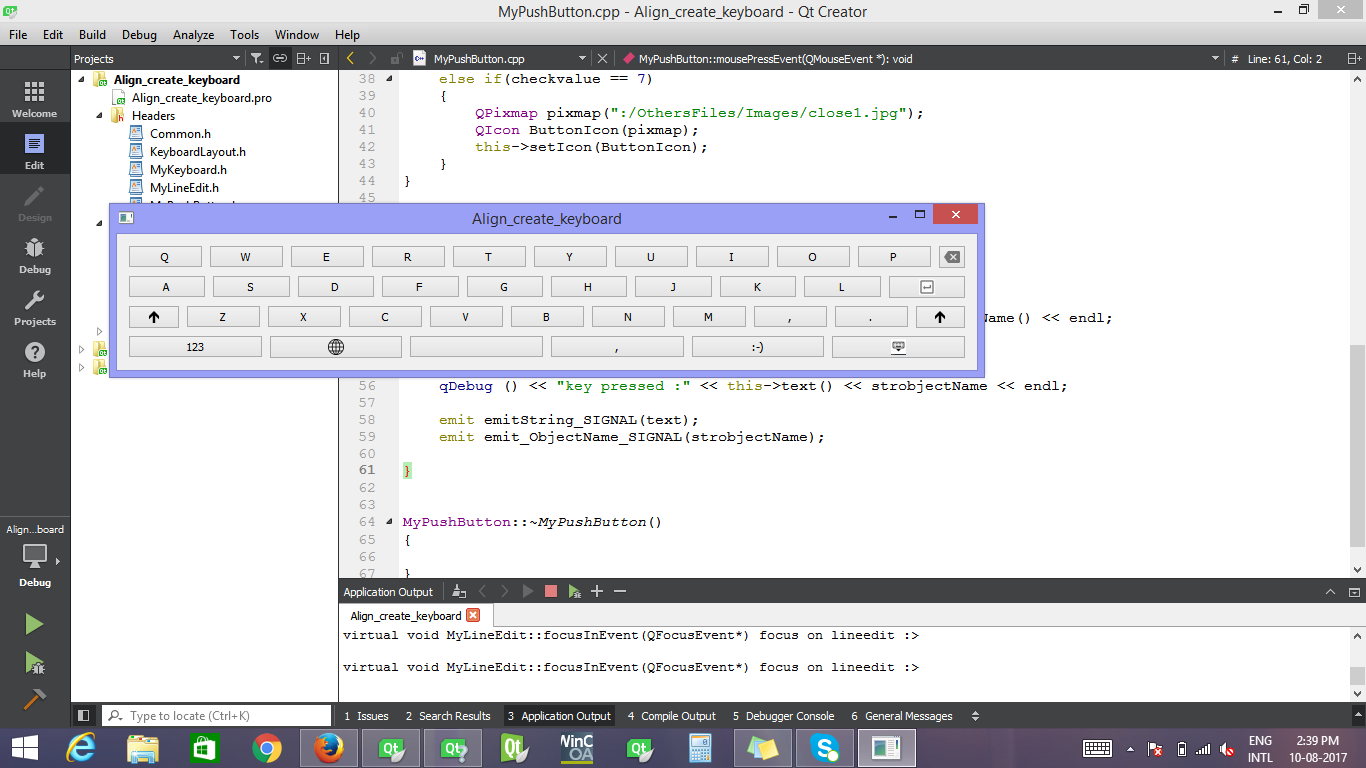
Task: Click the blank space bar key
Action: (476, 347)
